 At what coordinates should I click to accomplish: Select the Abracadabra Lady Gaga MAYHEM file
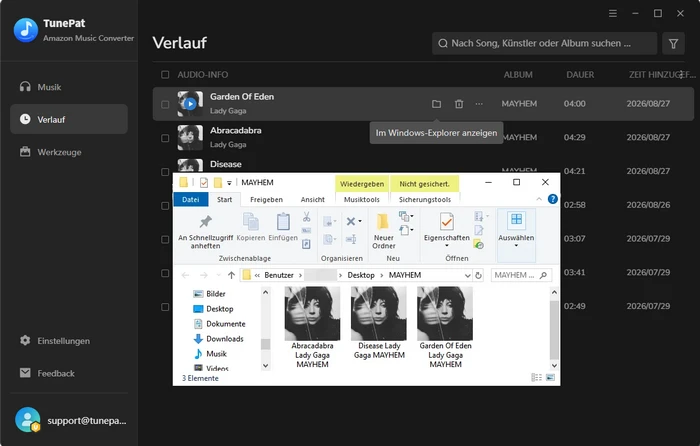pyautogui.click(x=312, y=328)
